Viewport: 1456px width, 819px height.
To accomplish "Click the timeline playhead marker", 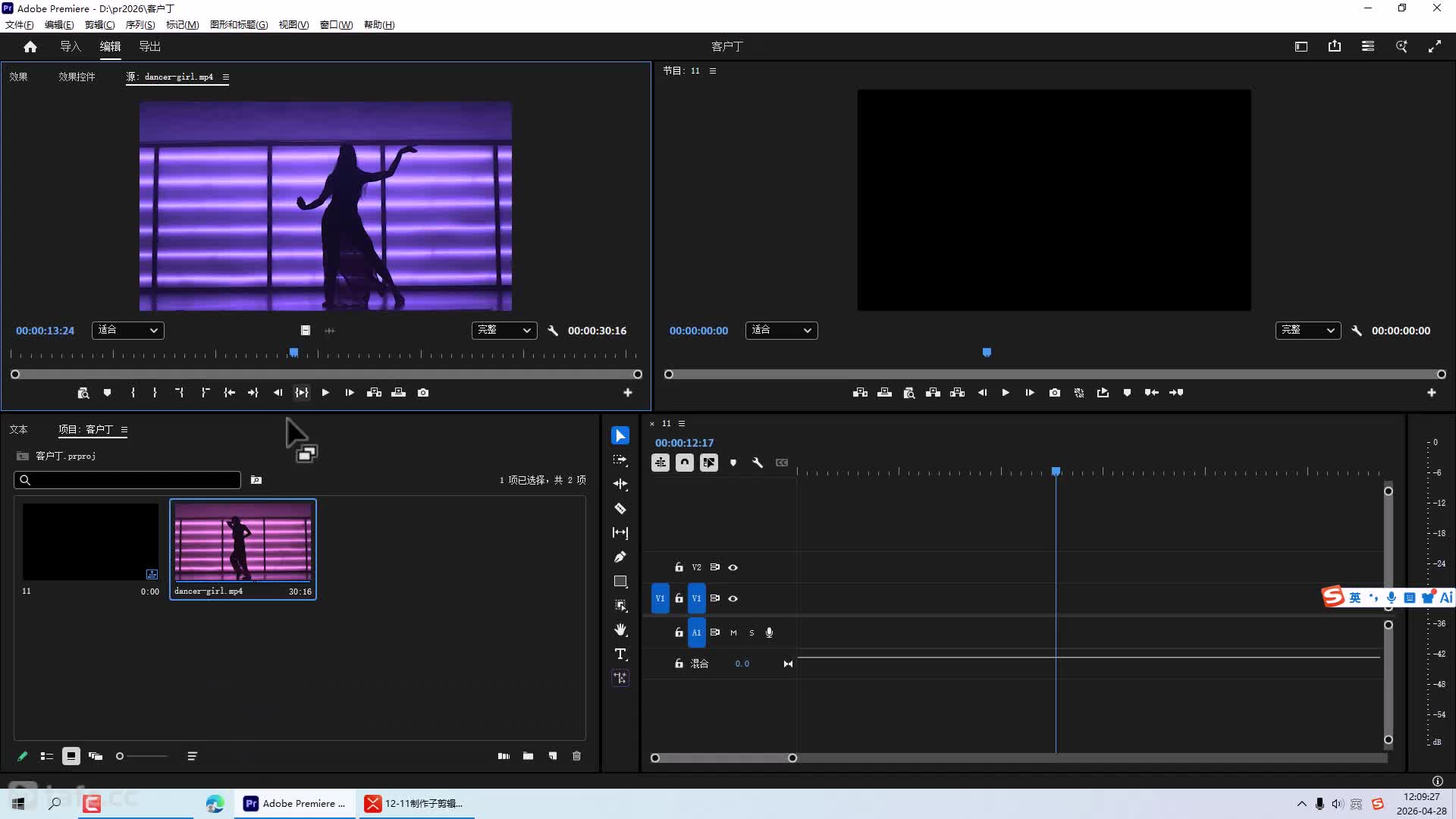I will pos(1056,472).
